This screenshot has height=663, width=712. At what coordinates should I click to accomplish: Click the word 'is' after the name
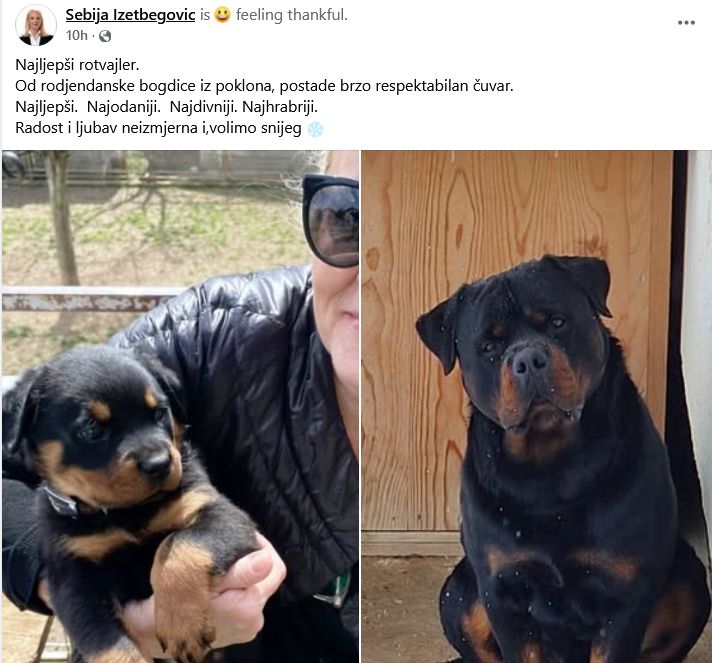[205, 15]
